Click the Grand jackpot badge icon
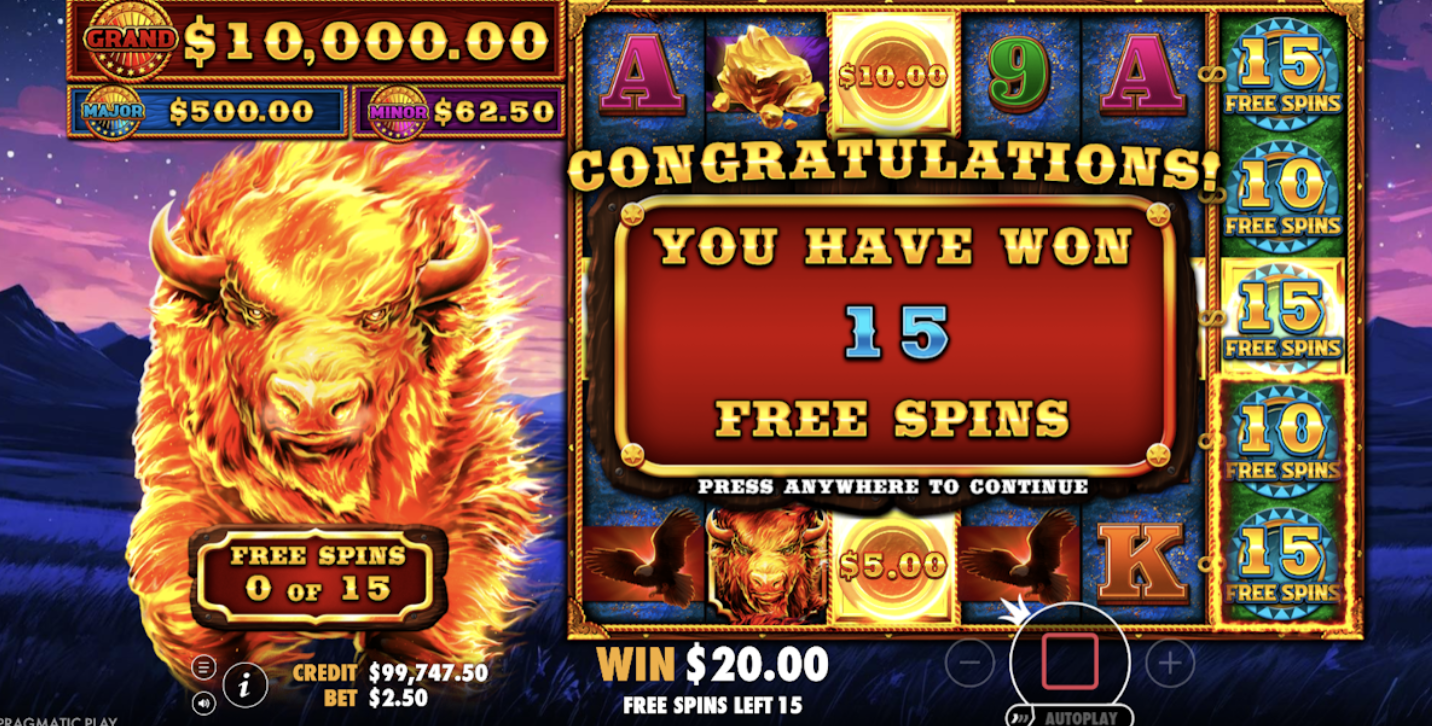 click(x=130, y=40)
